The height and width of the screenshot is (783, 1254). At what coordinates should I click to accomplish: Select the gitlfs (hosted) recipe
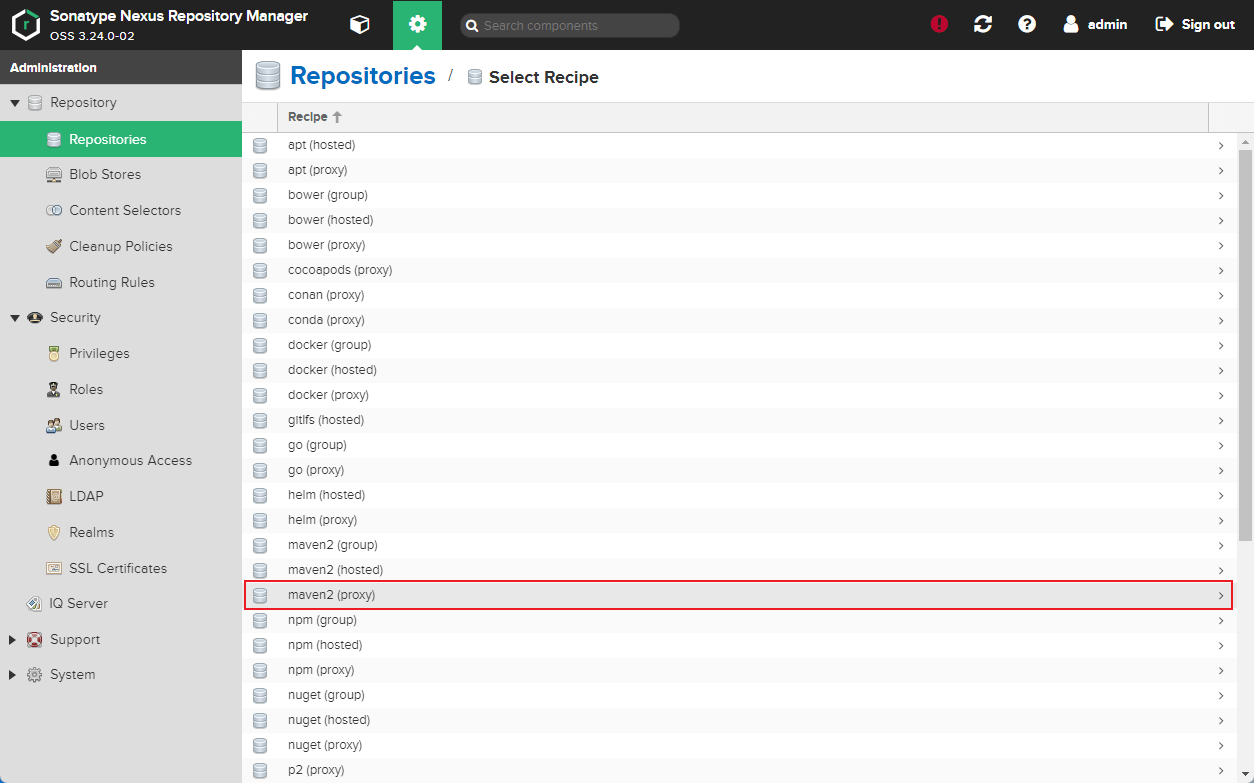[x=739, y=420]
